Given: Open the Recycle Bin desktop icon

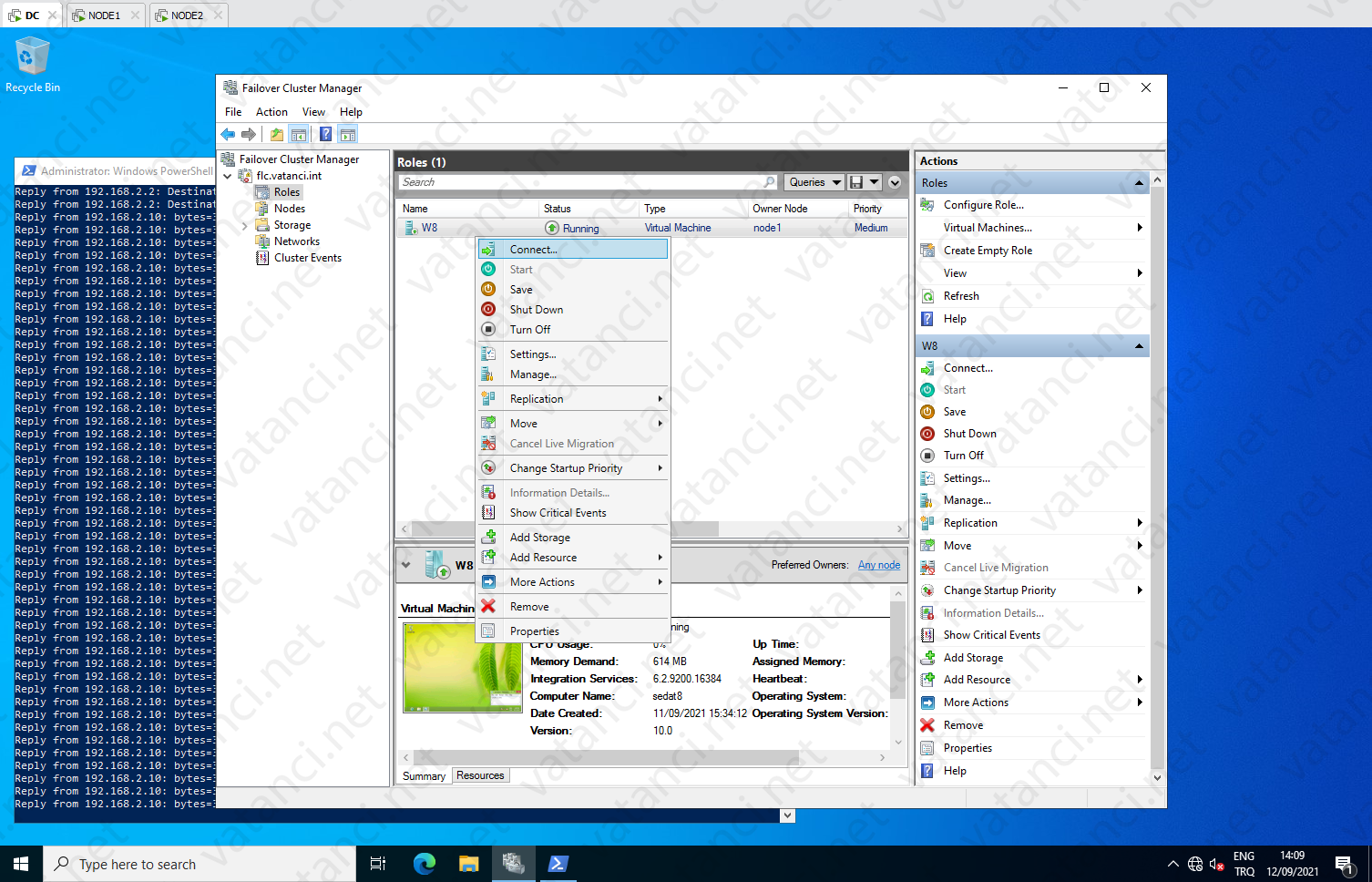Looking at the screenshot, I should tap(33, 65).
